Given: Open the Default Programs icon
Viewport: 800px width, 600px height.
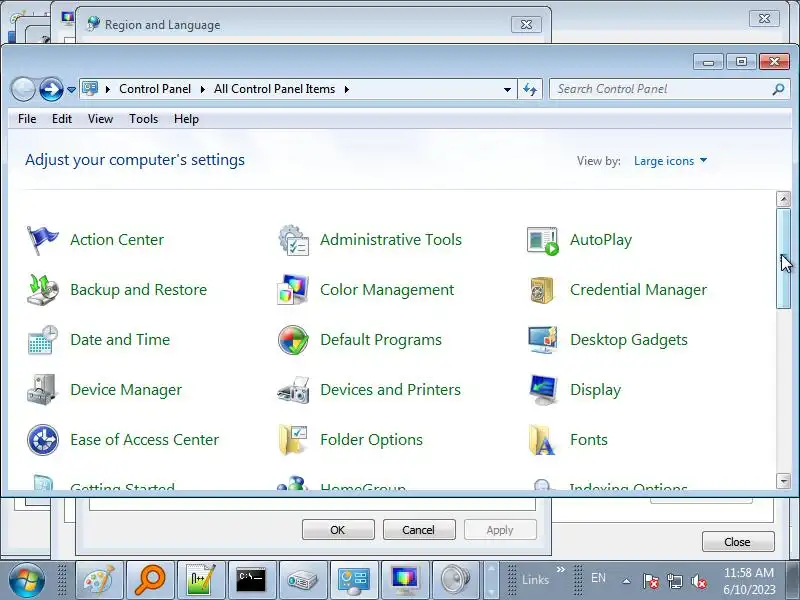Looking at the screenshot, I should tap(293, 340).
